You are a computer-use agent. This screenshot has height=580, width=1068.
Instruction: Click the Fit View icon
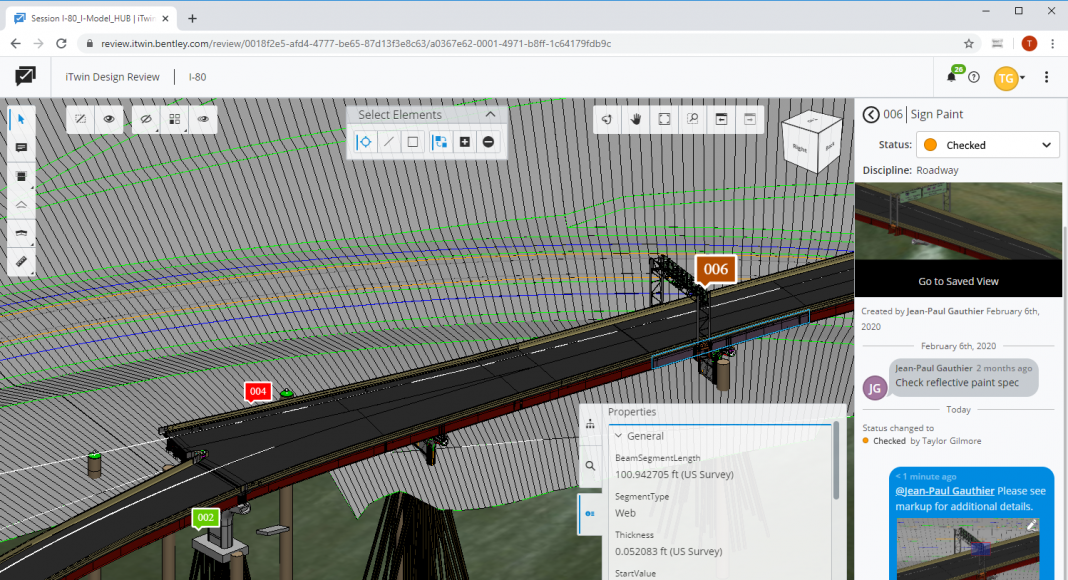click(664, 119)
